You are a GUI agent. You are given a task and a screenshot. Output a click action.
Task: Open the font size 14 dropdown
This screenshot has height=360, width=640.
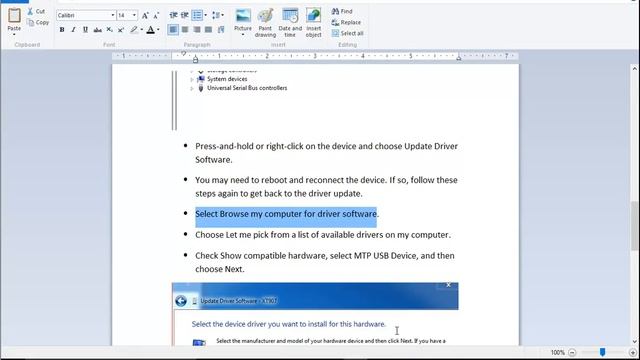[134, 16]
